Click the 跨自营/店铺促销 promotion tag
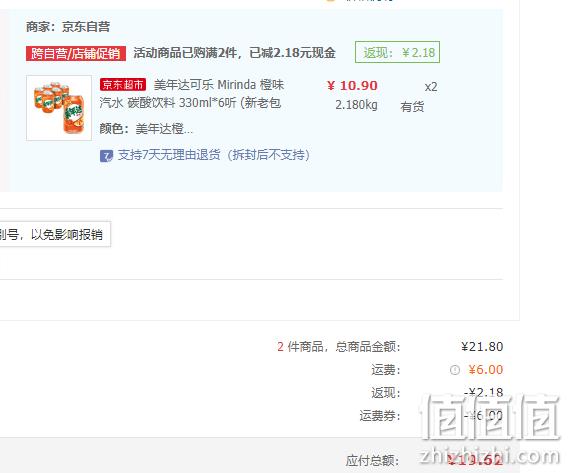The image size is (569, 473). 76,53
